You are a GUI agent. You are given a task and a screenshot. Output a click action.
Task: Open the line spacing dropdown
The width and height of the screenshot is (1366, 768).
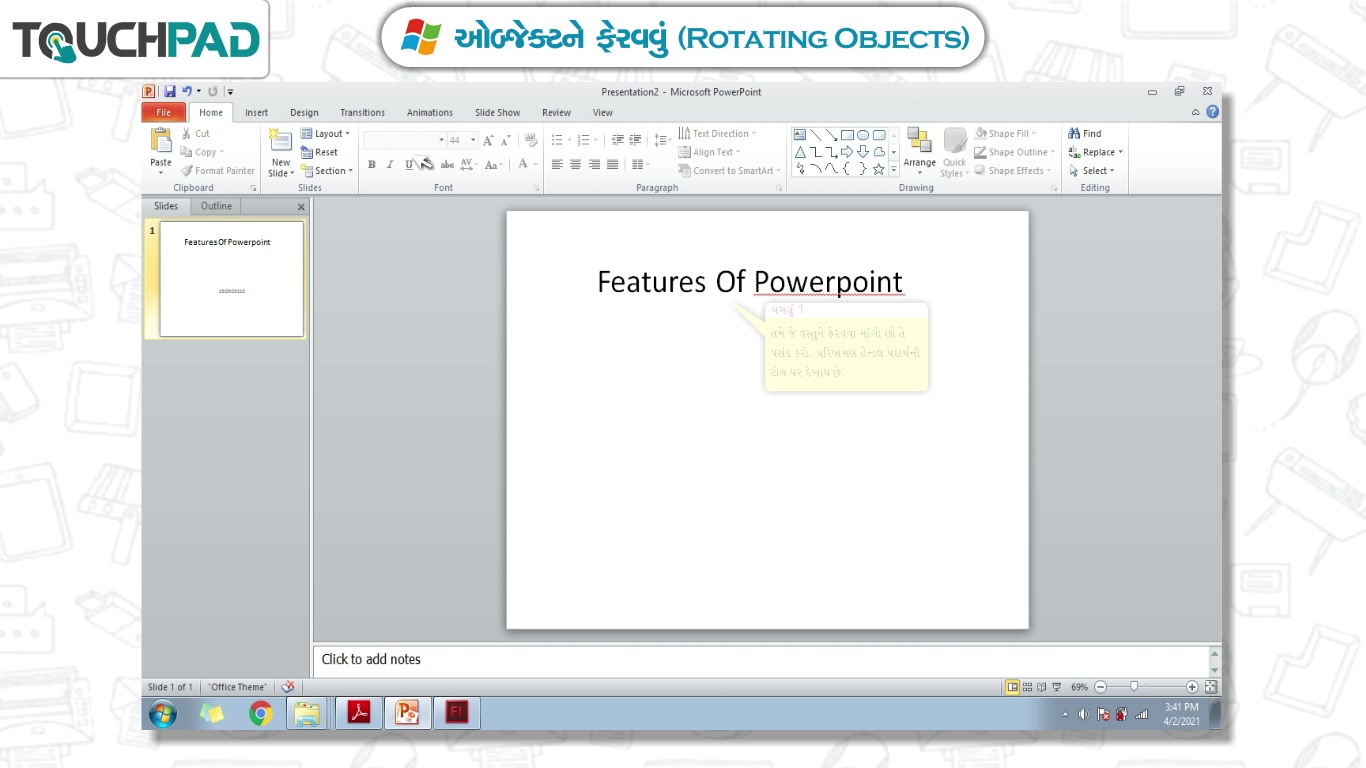click(661, 140)
